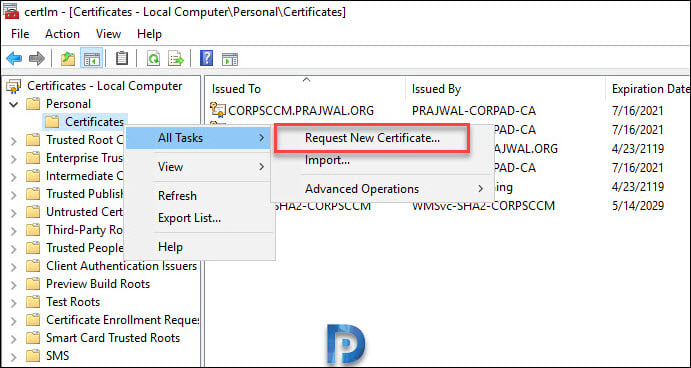The height and width of the screenshot is (368, 691).
Task: Open the File menu
Action: pyautogui.click(x=20, y=34)
